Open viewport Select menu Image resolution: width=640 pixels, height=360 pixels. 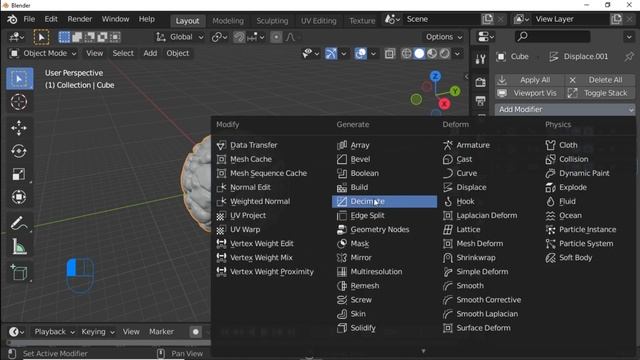(x=123, y=53)
